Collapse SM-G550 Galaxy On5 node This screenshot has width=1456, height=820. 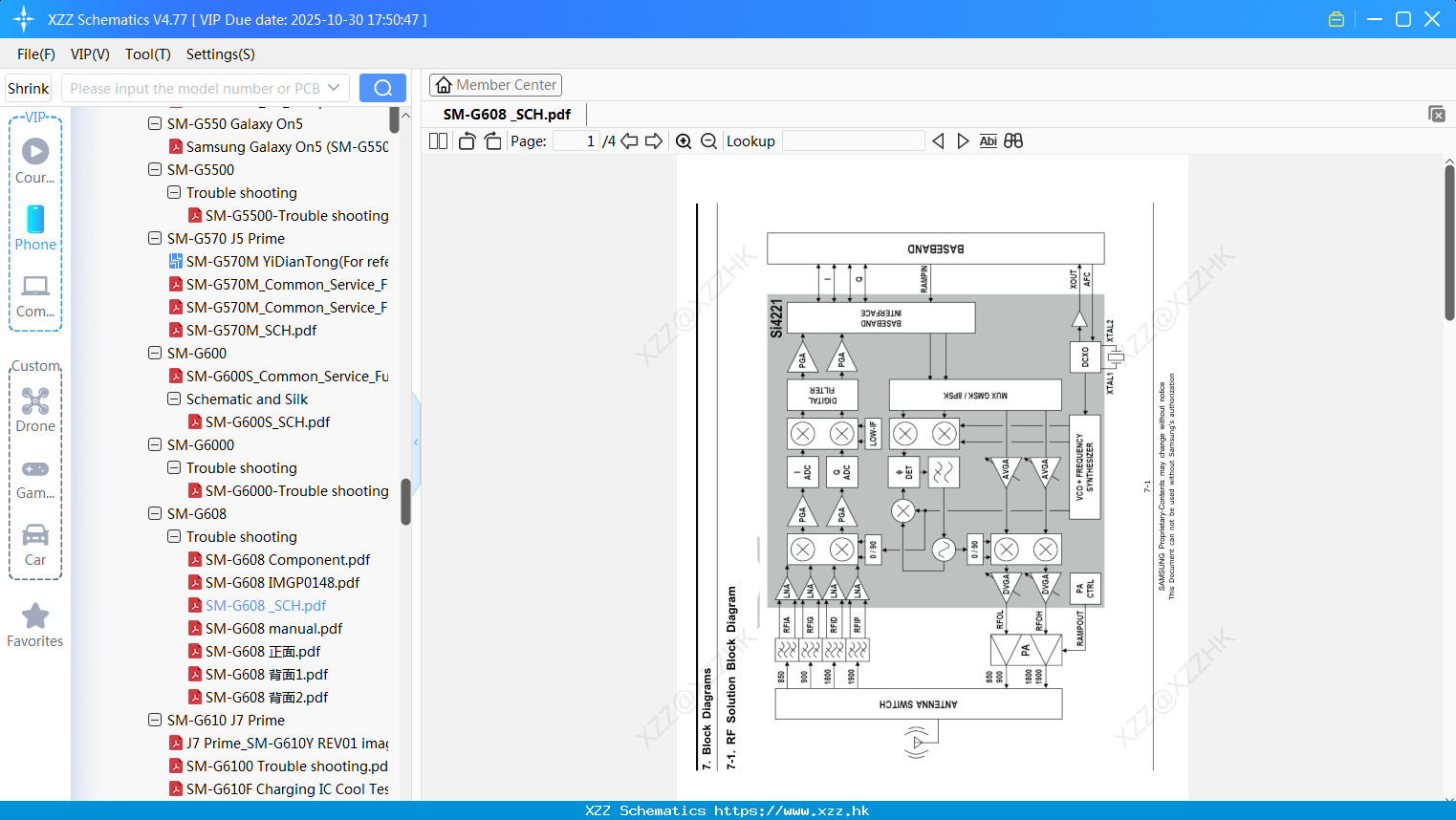(x=155, y=123)
